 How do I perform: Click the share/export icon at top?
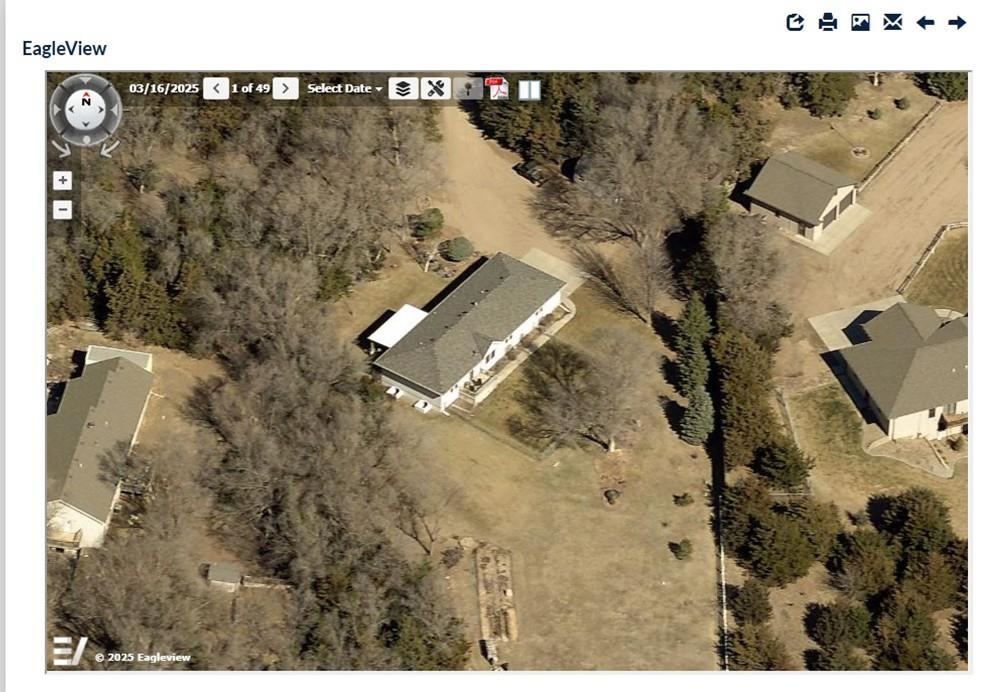pos(795,23)
